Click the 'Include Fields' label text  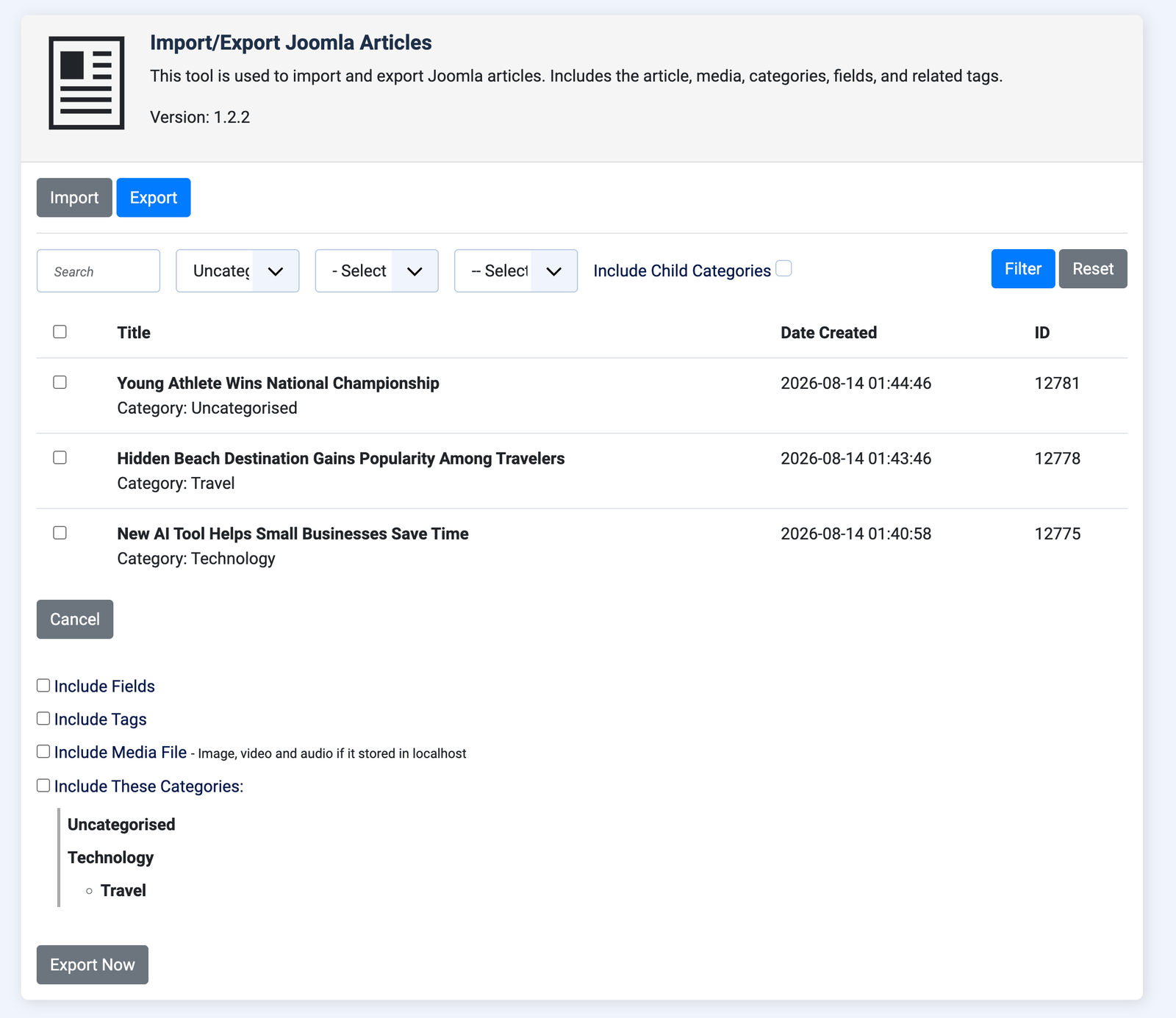104,687
